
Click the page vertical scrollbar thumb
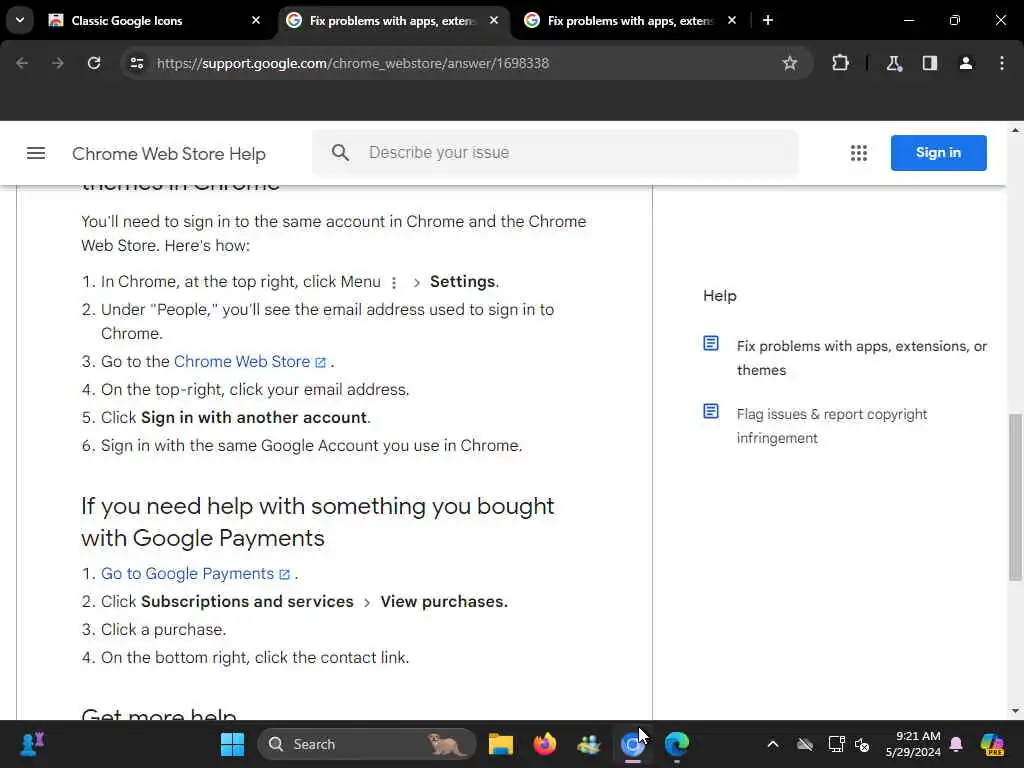(x=1015, y=496)
